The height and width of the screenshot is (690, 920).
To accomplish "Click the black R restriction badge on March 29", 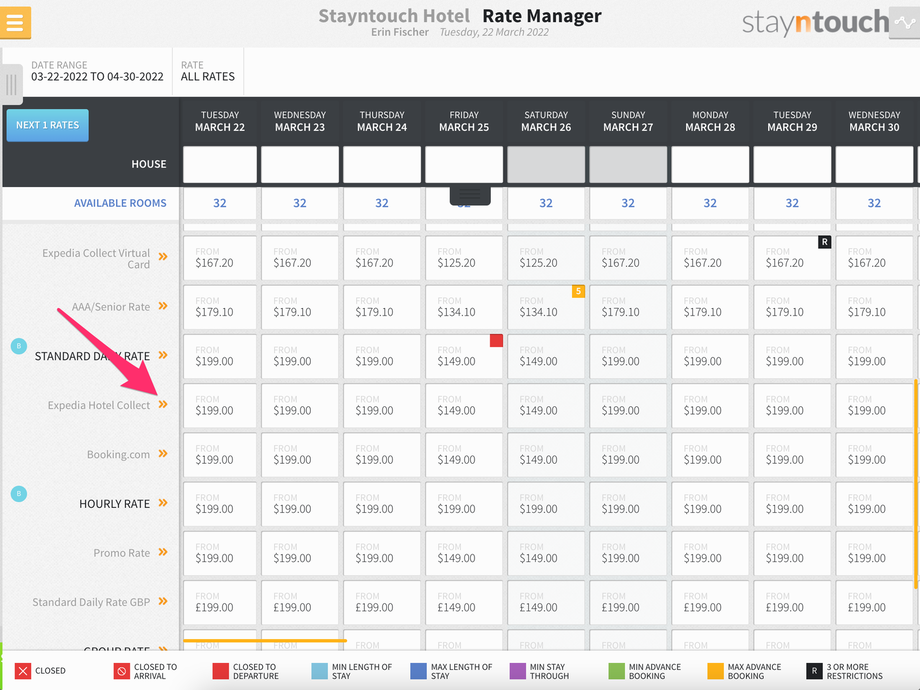I will pyautogui.click(x=824, y=242).
